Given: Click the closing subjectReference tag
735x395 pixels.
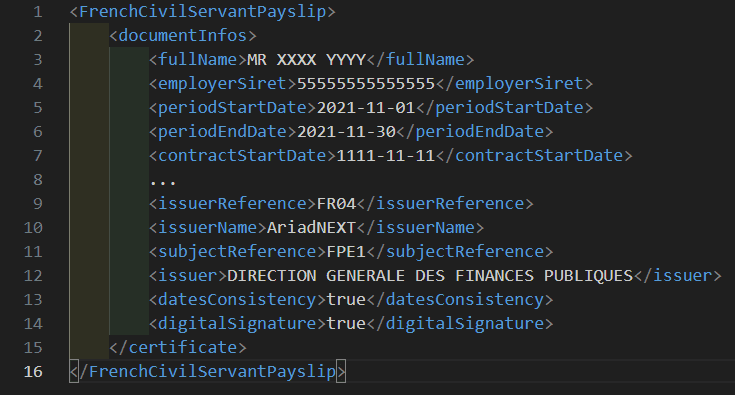Looking at the screenshot, I should (x=459, y=252).
